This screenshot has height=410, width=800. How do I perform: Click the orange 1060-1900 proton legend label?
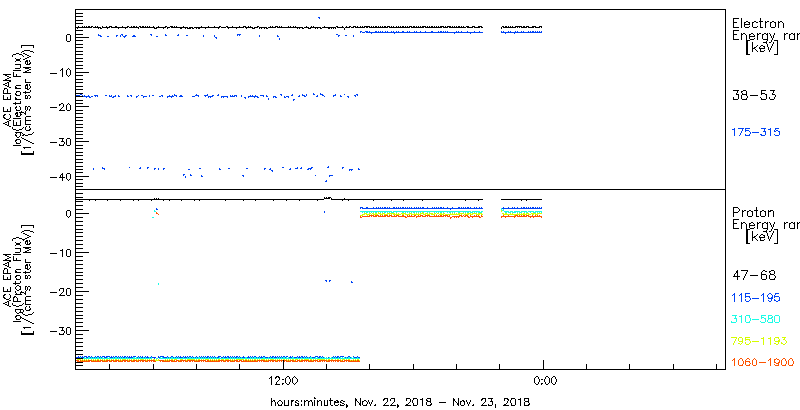point(763,363)
